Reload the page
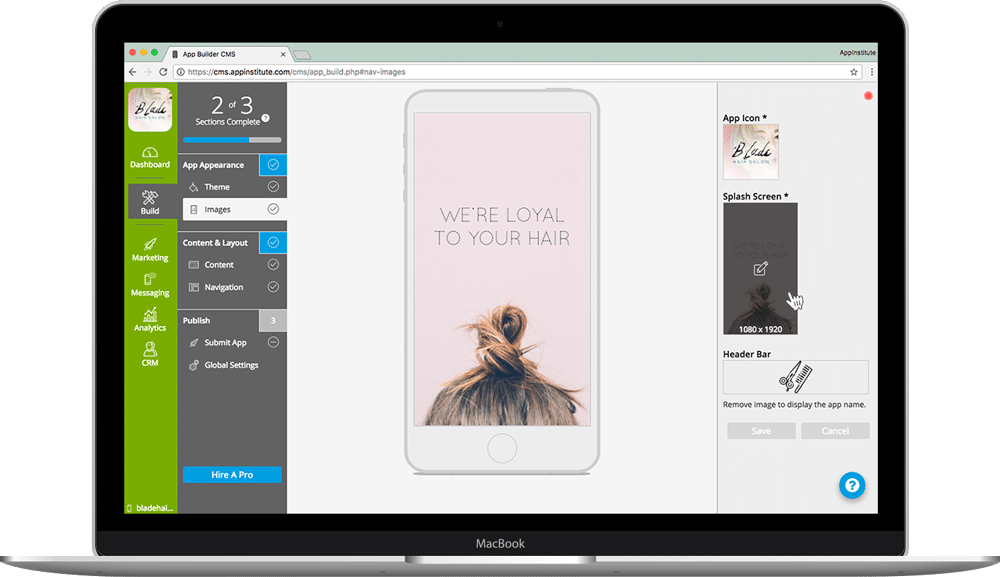 [163, 72]
